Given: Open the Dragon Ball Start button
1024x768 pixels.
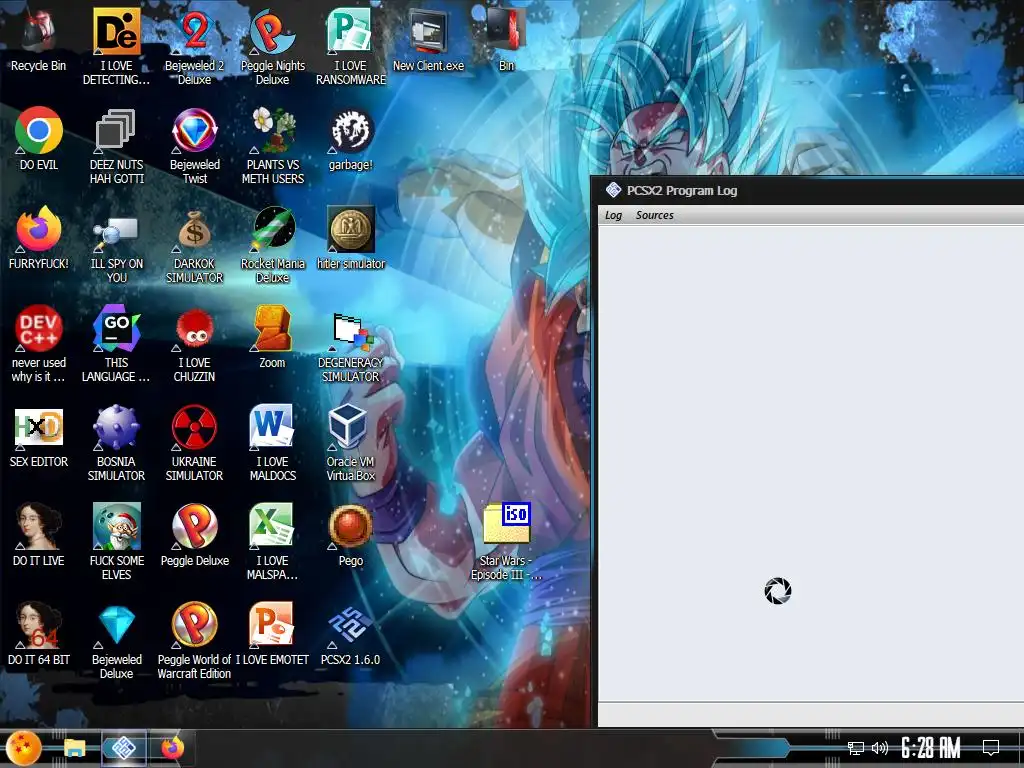Looking at the screenshot, I should pyautogui.click(x=24, y=748).
